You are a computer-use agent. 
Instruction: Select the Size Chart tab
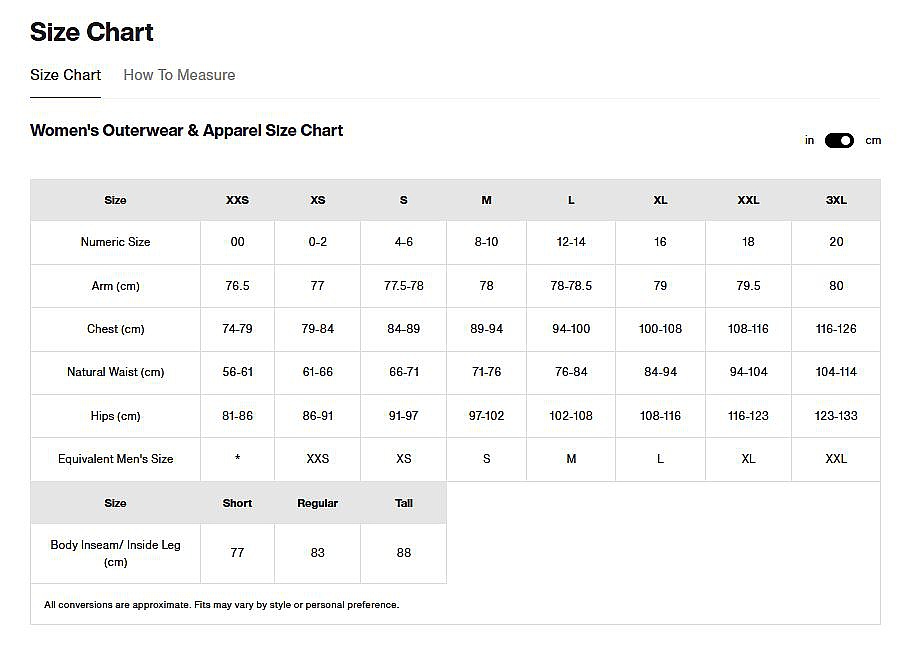pyautogui.click(x=65, y=75)
